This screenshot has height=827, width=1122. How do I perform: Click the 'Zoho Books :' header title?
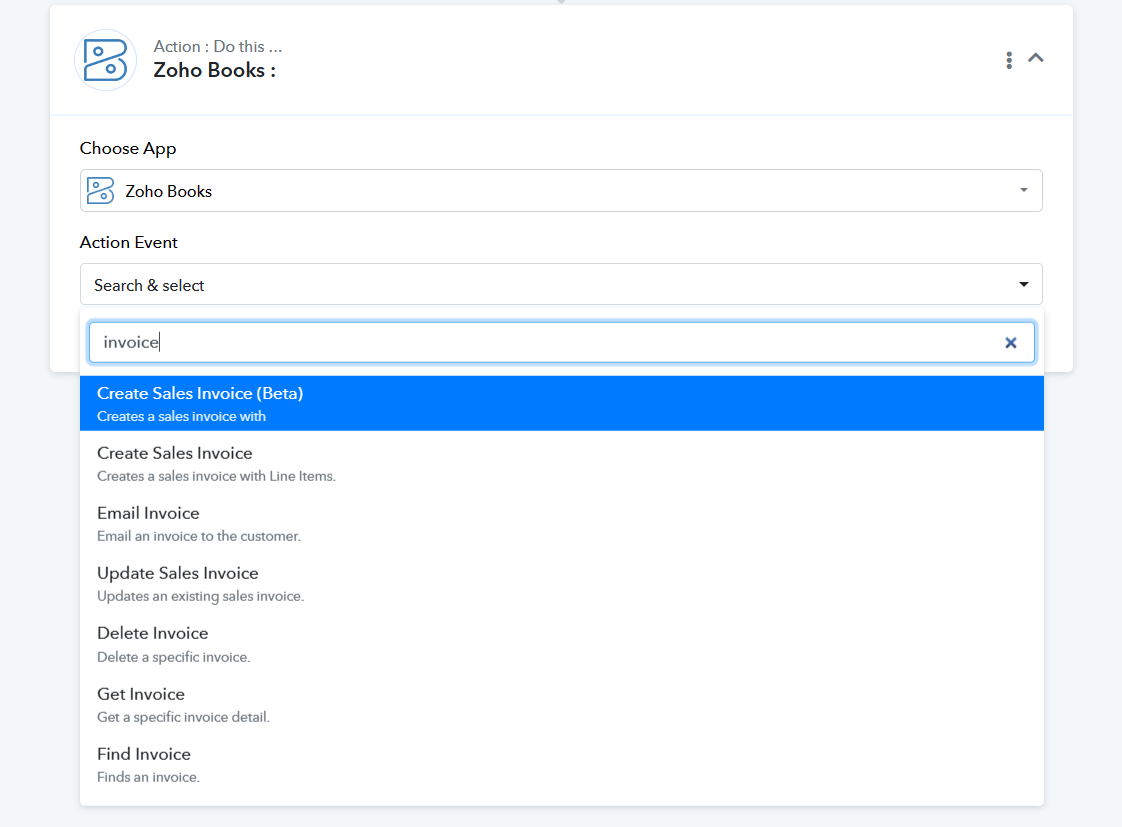215,70
